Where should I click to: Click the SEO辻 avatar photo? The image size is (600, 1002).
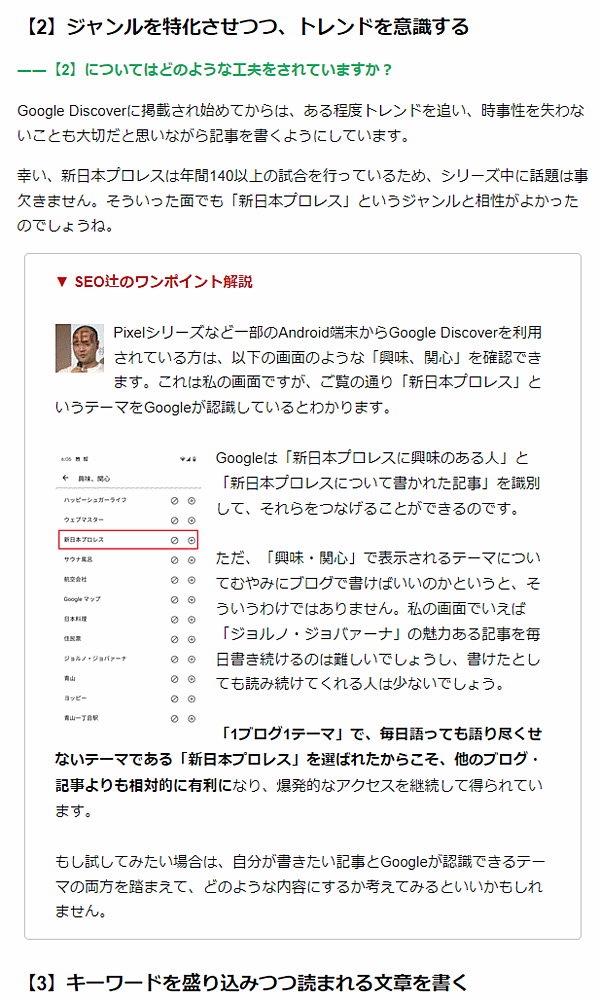click(x=79, y=348)
